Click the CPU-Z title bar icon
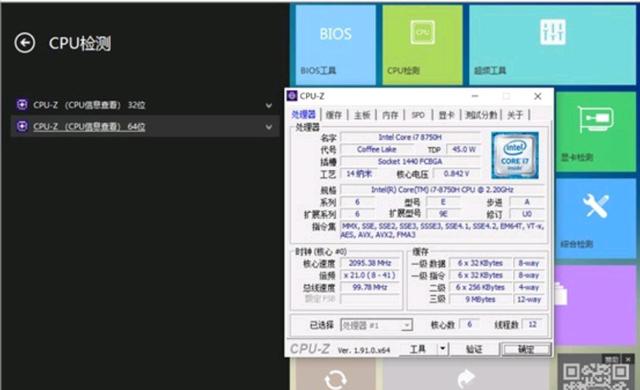Screen dimensions: 640x390 pos(292,96)
